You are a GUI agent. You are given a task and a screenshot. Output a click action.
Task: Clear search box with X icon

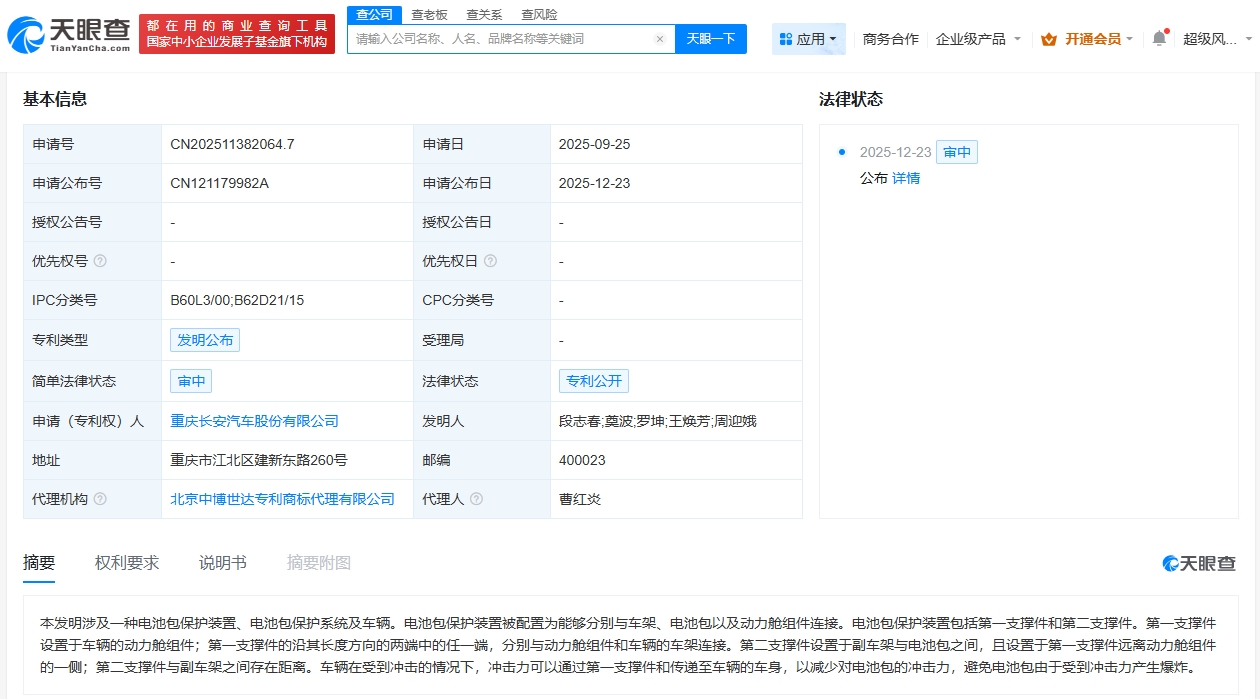click(660, 39)
